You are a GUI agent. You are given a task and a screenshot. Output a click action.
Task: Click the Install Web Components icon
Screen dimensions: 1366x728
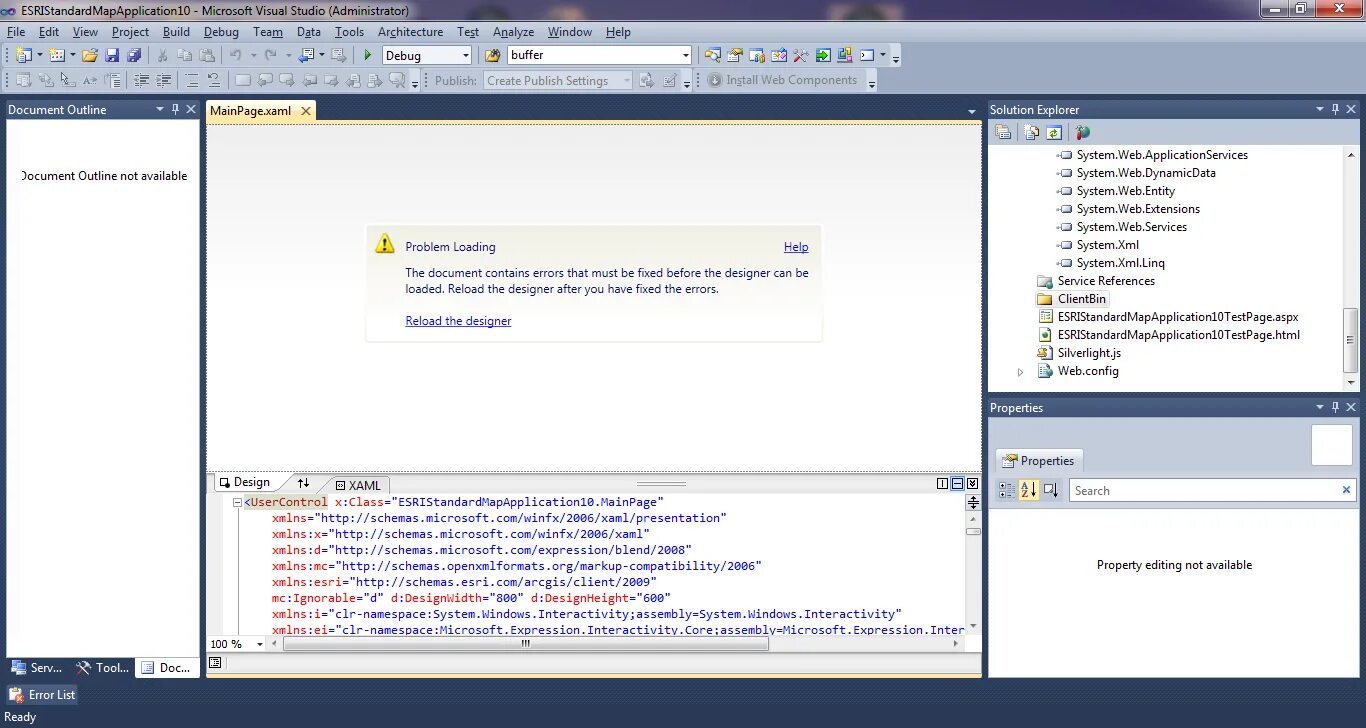pos(715,80)
